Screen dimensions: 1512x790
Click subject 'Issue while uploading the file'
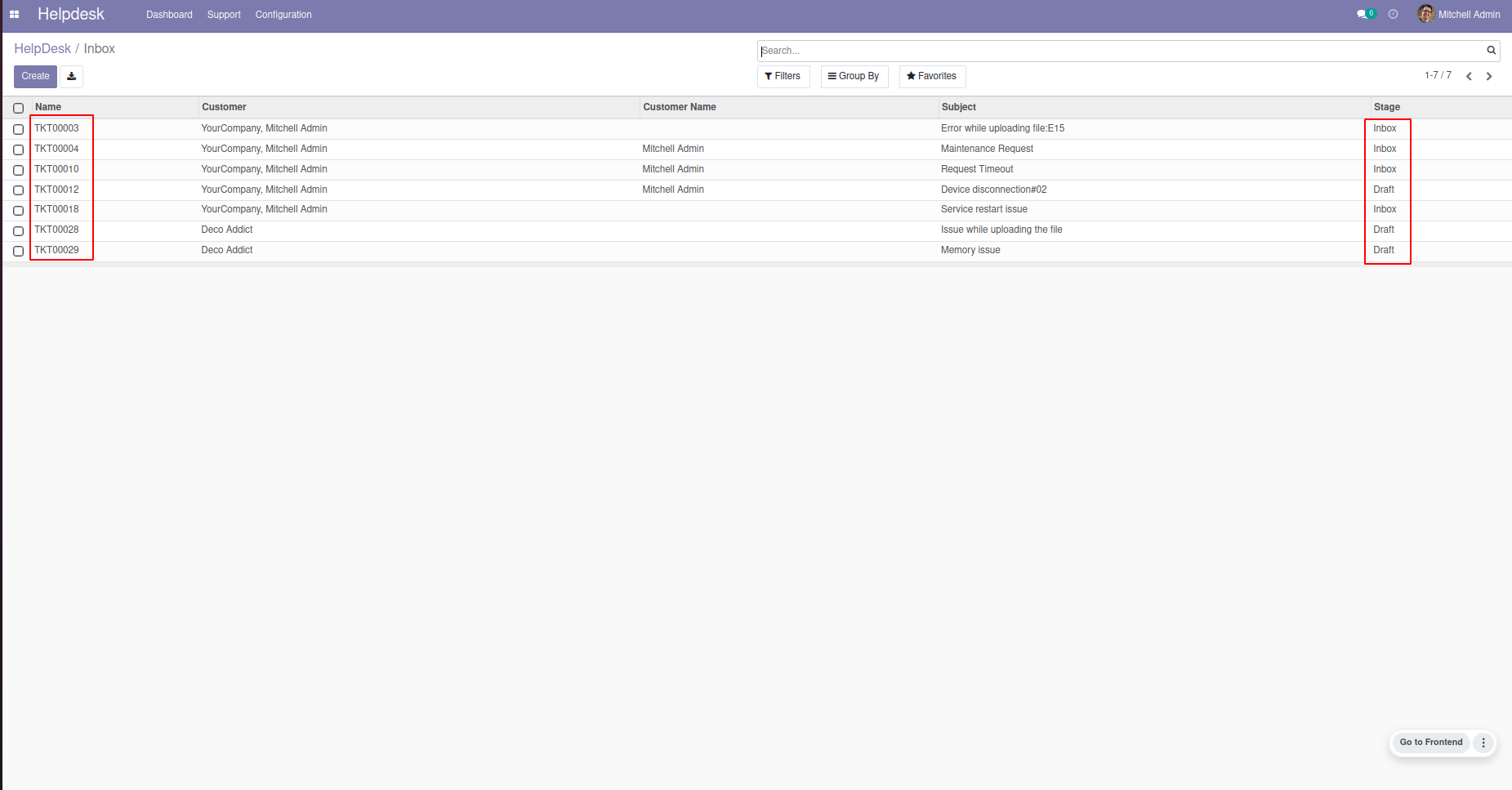point(1001,230)
